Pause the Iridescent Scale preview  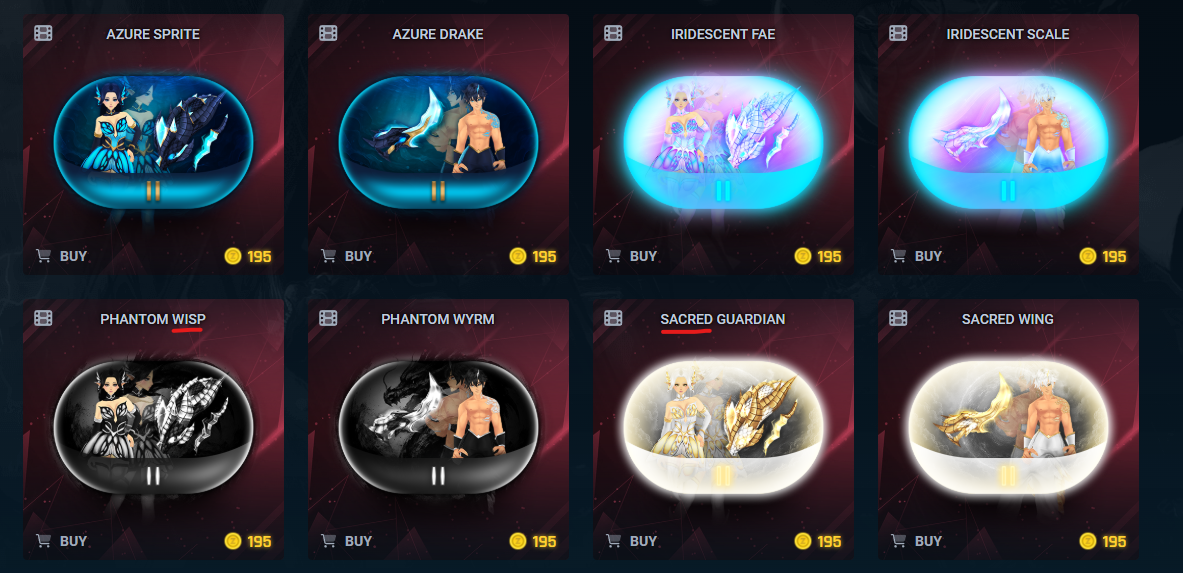click(1008, 191)
